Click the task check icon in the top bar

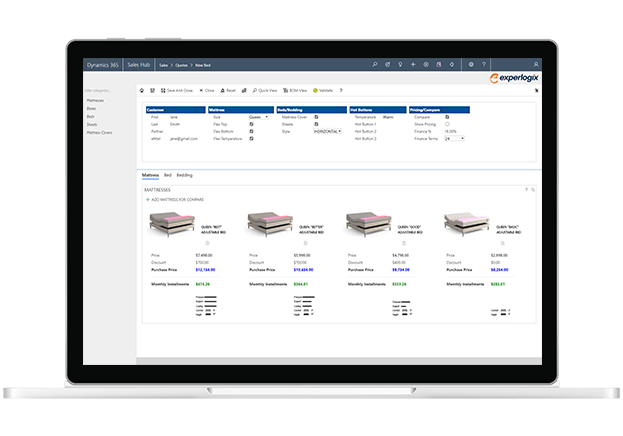387,64
